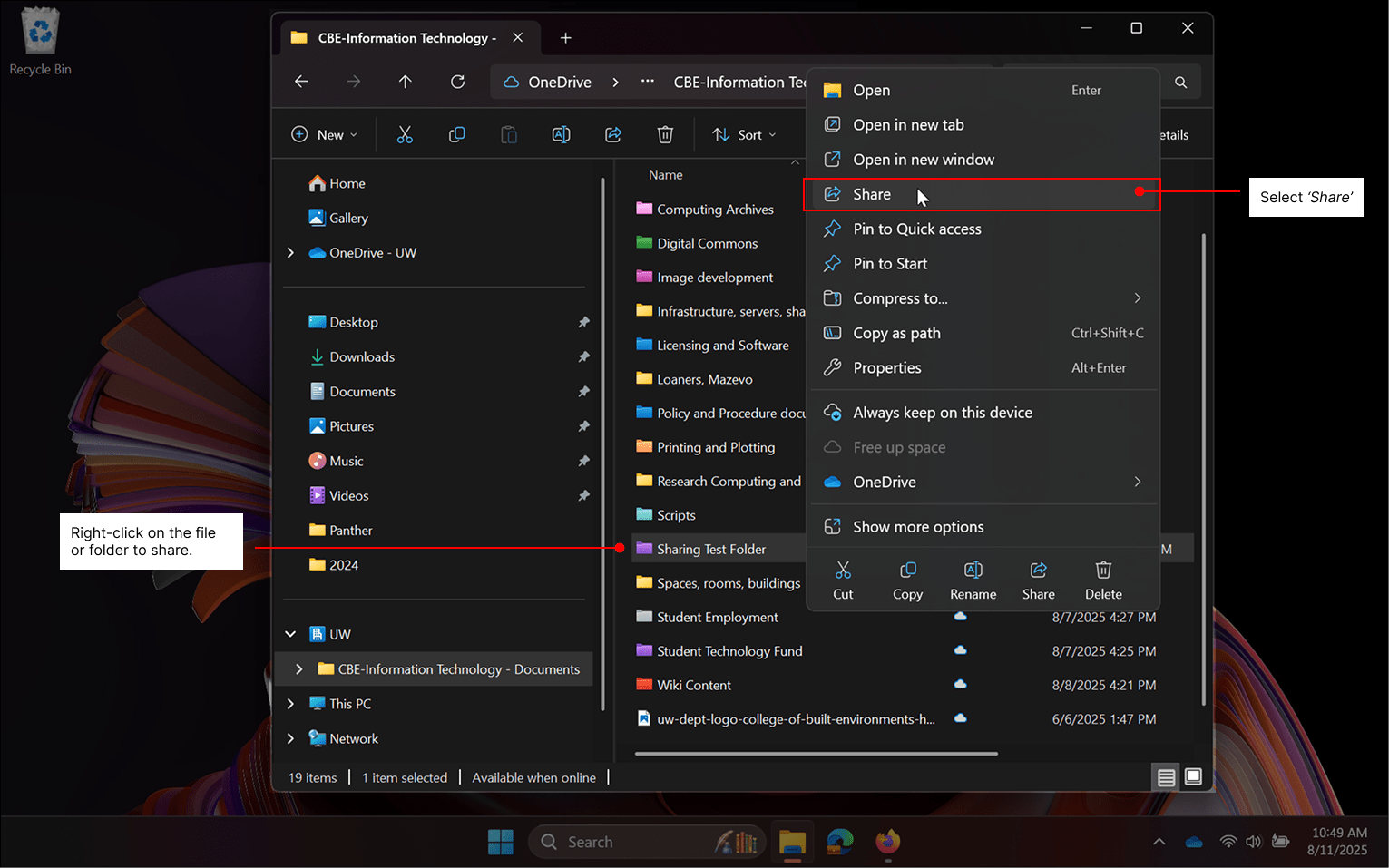
Task: Open the New item dropdown
Action: tap(324, 134)
